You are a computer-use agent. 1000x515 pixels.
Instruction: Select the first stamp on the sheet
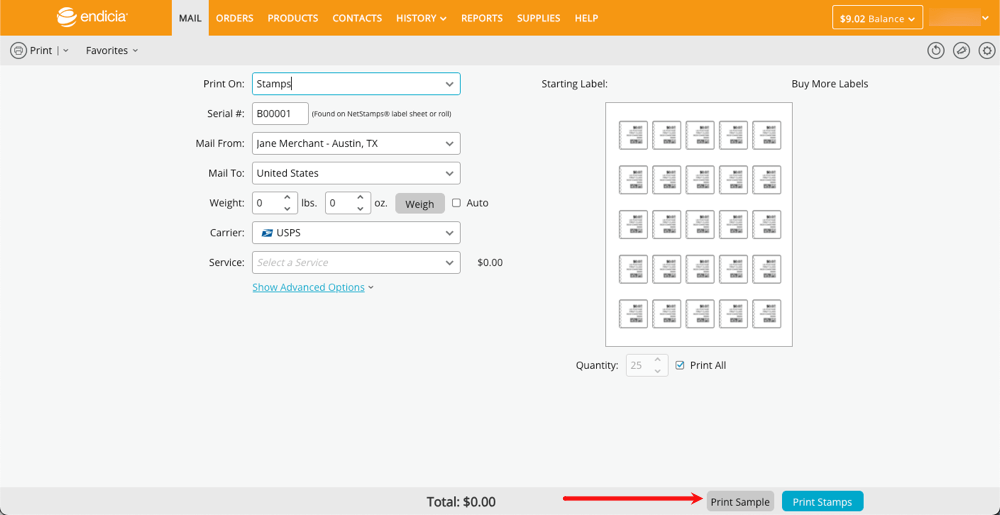[x=633, y=135]
